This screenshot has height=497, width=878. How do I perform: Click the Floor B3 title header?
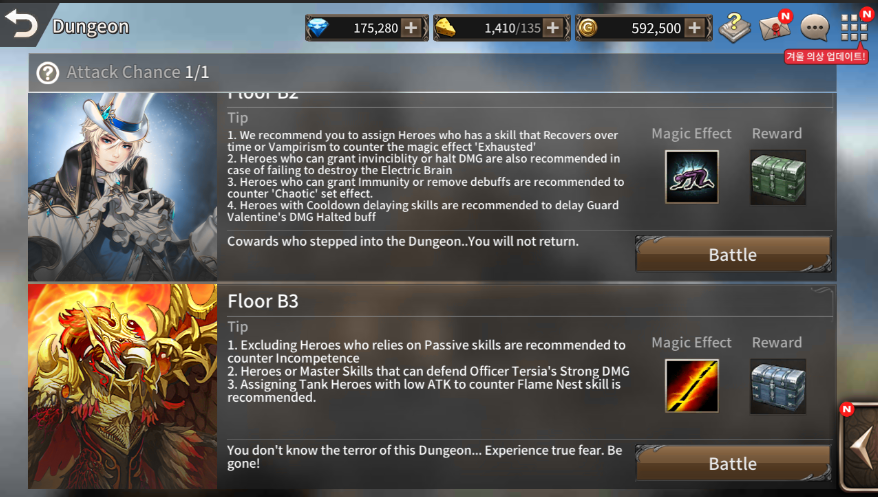pos(263,301)
